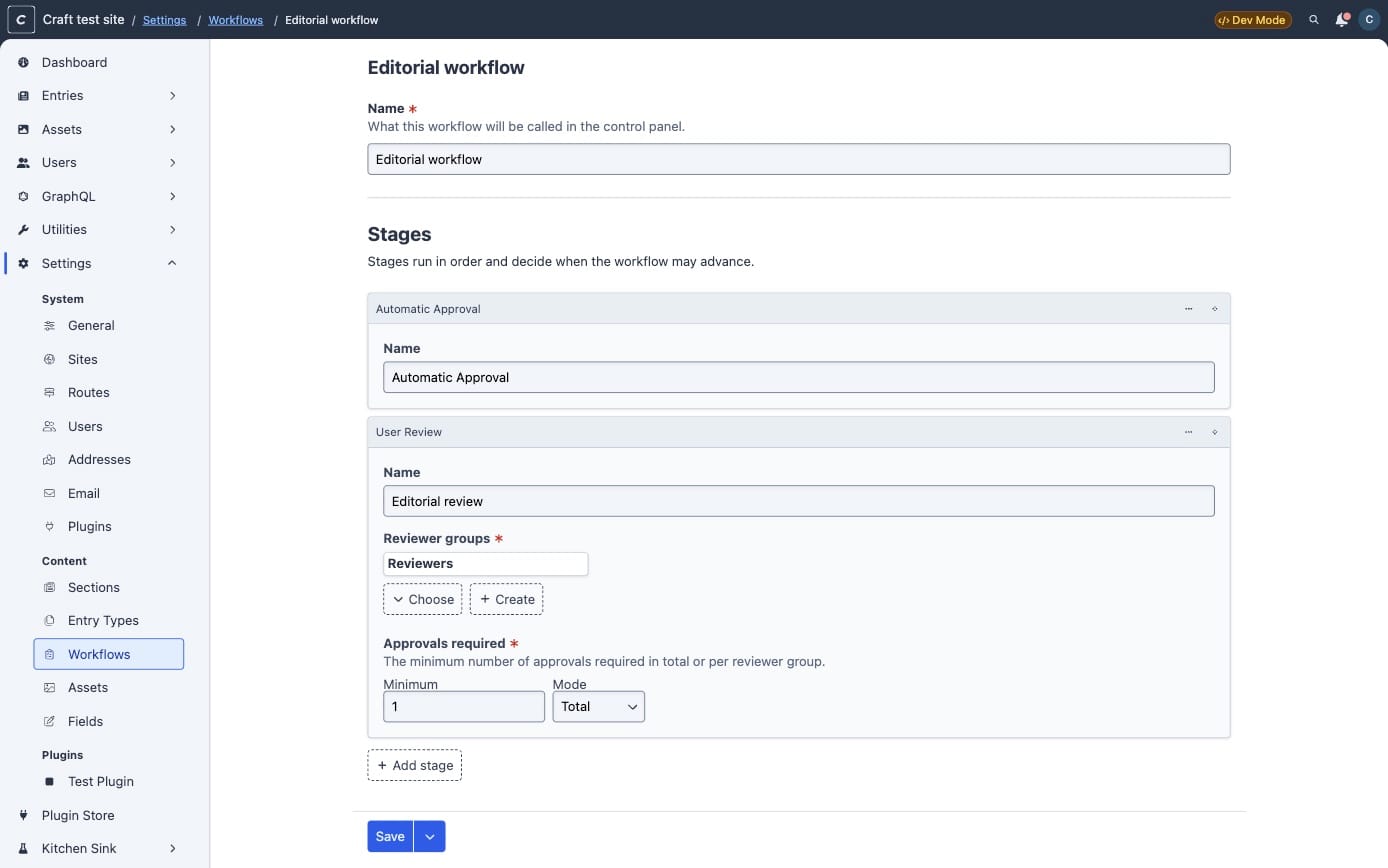Open the notifications bell icon
1388x868 pixels.
coord(1342,20)
